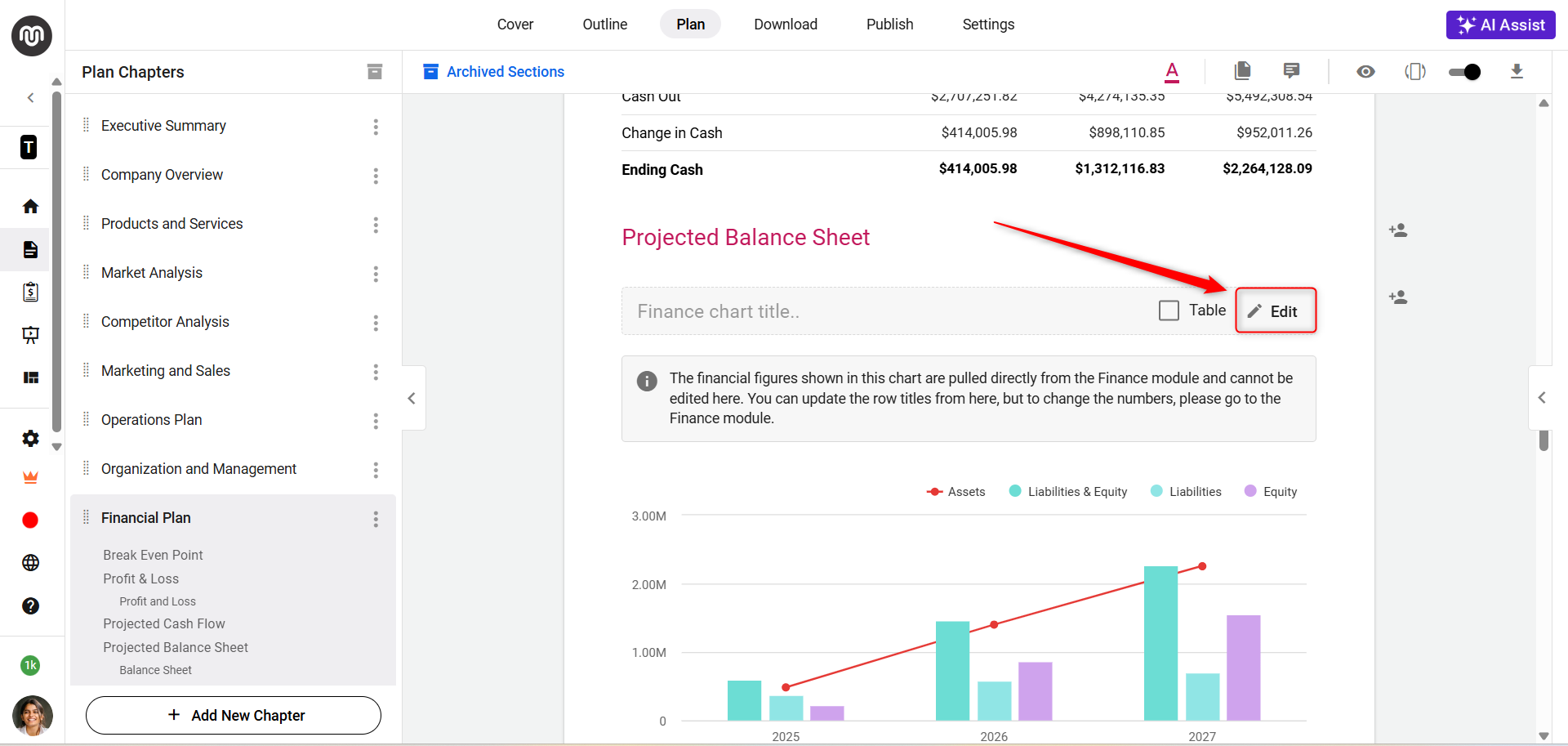Open Company Overview three-dot menu
The height and width of the screenshot is (746, 1568).
point(376,176)
